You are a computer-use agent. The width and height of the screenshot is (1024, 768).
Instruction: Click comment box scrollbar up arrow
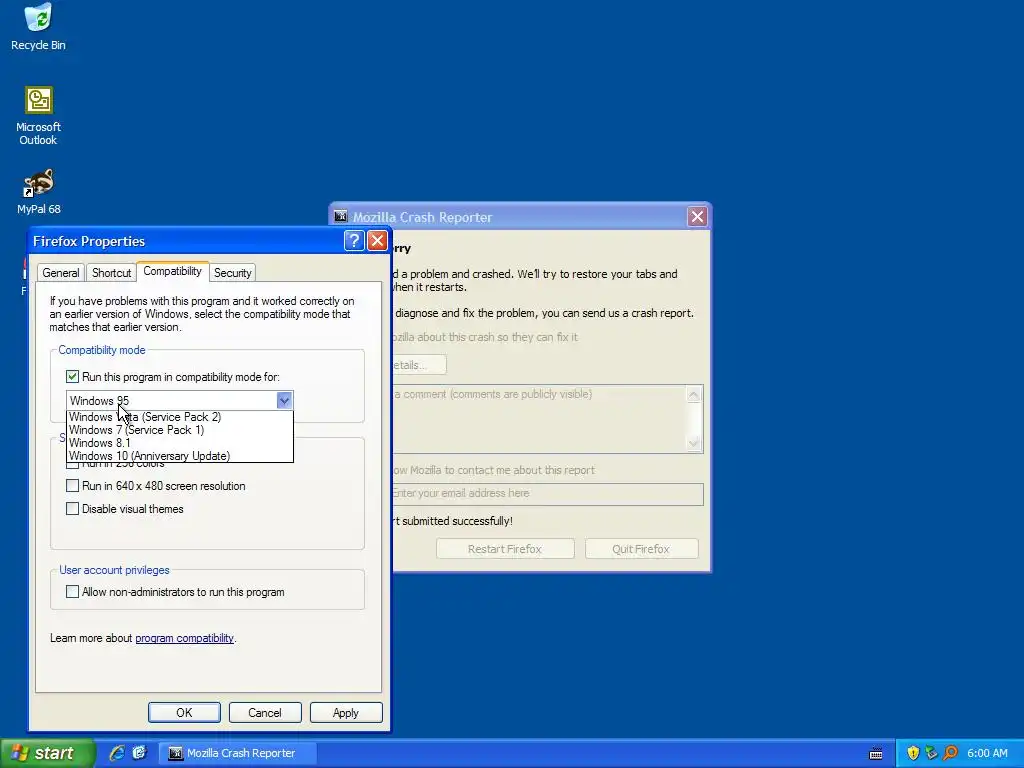[x=694, y=394]
